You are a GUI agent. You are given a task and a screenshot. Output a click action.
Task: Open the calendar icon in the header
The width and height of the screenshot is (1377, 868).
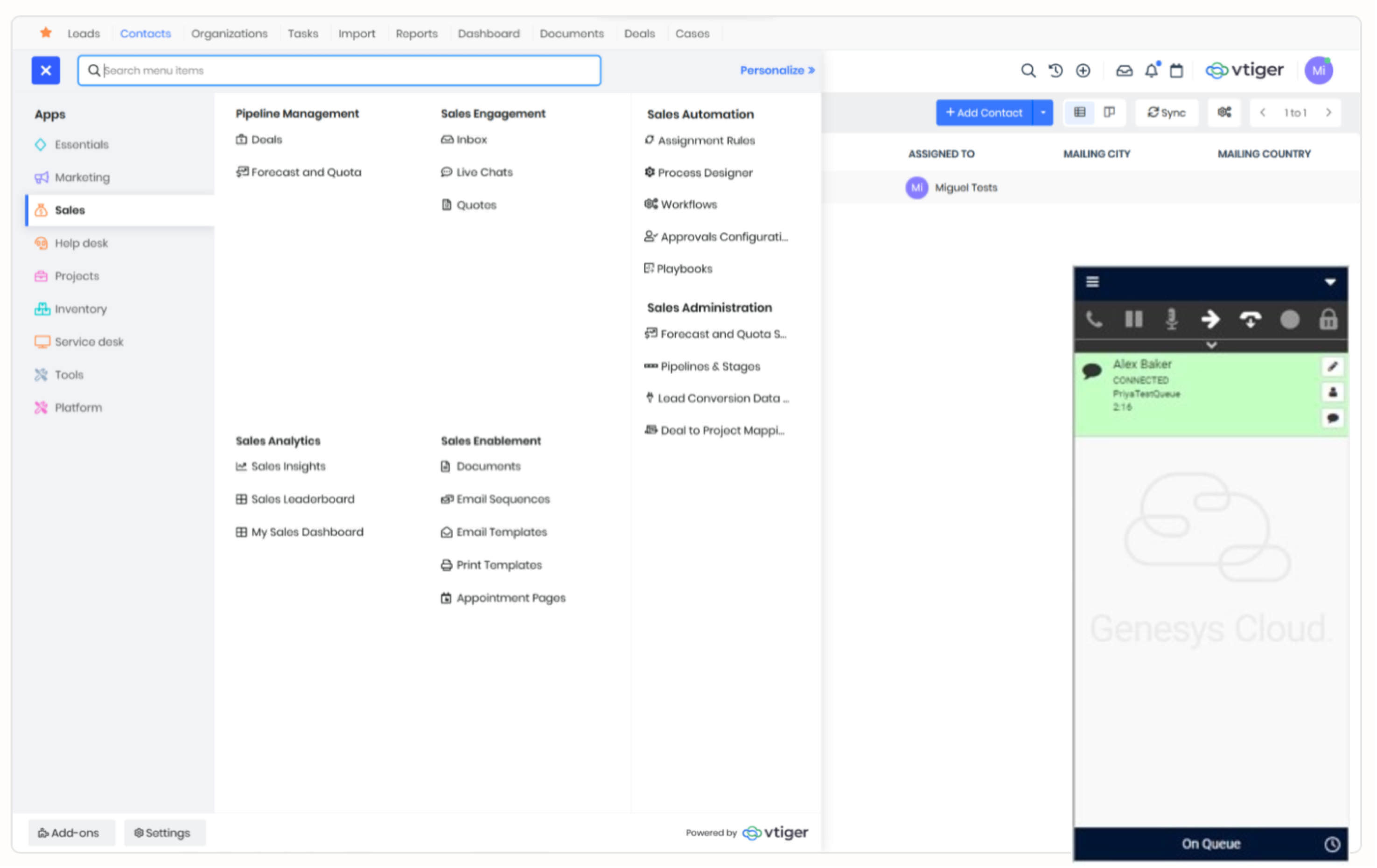1176,70
